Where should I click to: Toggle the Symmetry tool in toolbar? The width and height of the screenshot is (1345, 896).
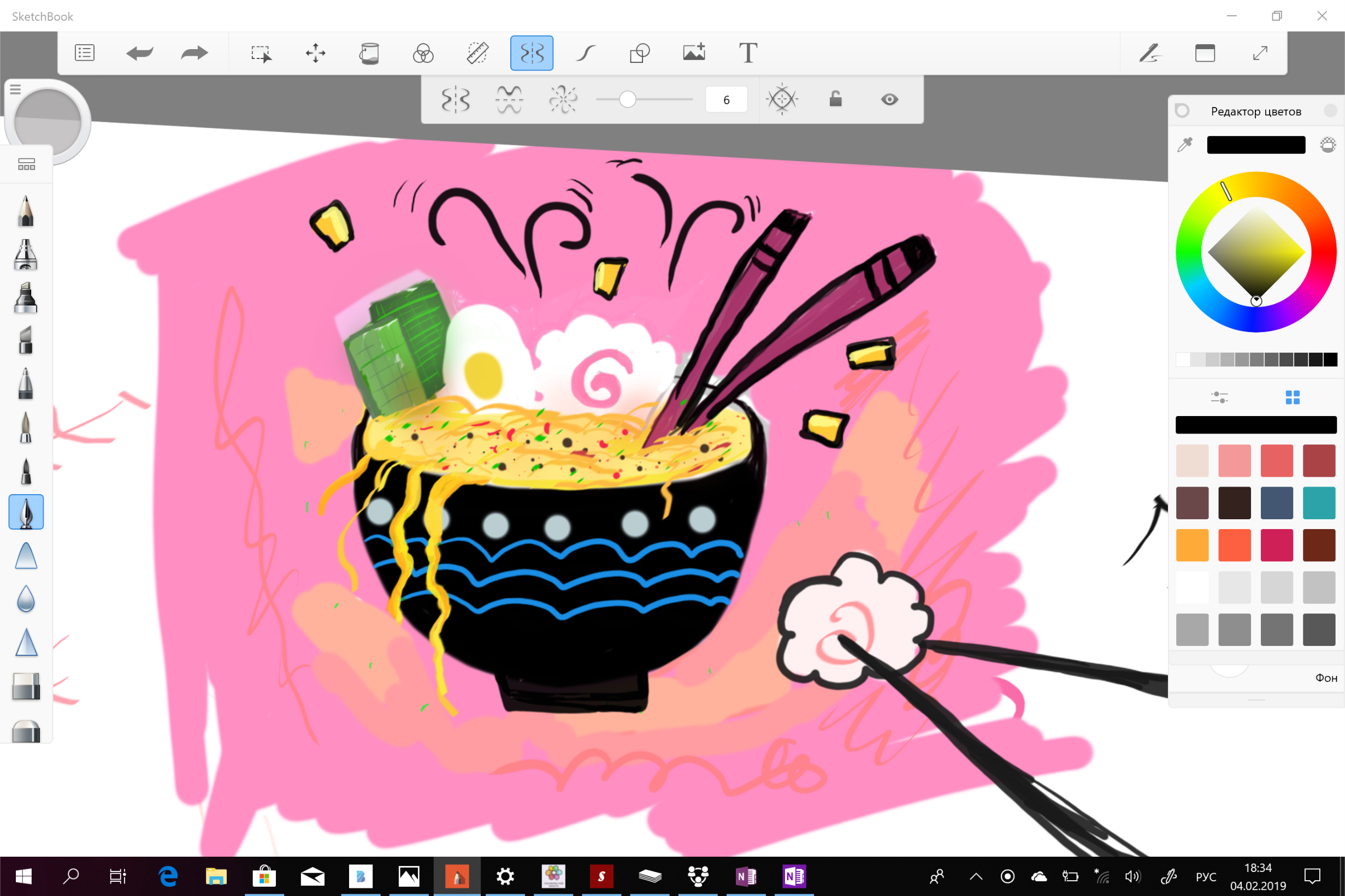[x=532, y=53]
